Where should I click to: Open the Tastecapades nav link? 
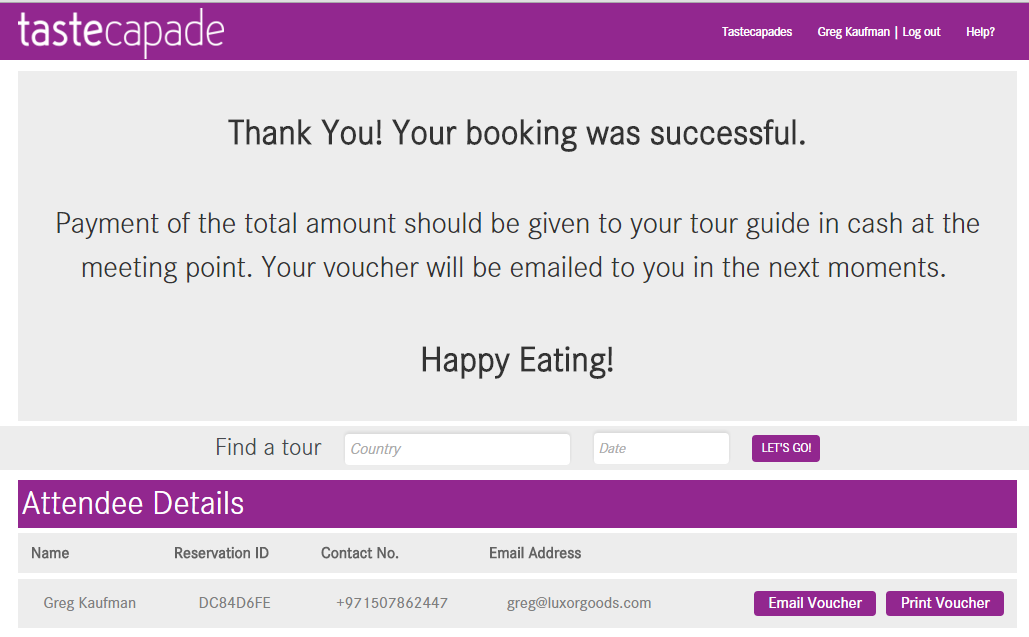tap(757, 32)
